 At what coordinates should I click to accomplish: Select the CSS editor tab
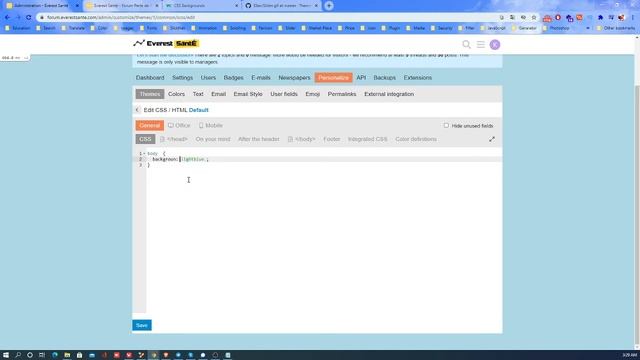point(145,139)
